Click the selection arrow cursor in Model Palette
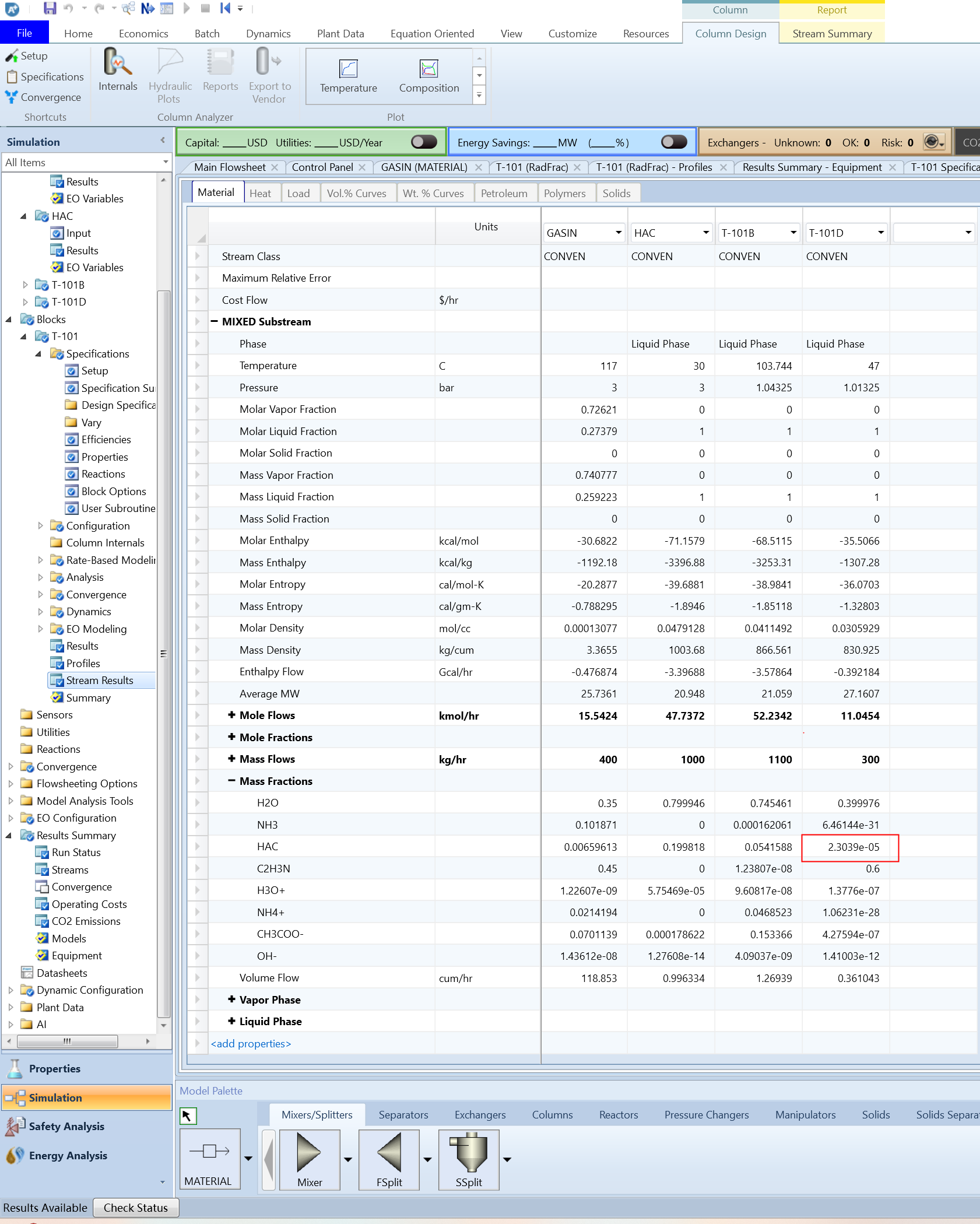The height and width of the screenshot is (1224, 980). click(188, 1116)
